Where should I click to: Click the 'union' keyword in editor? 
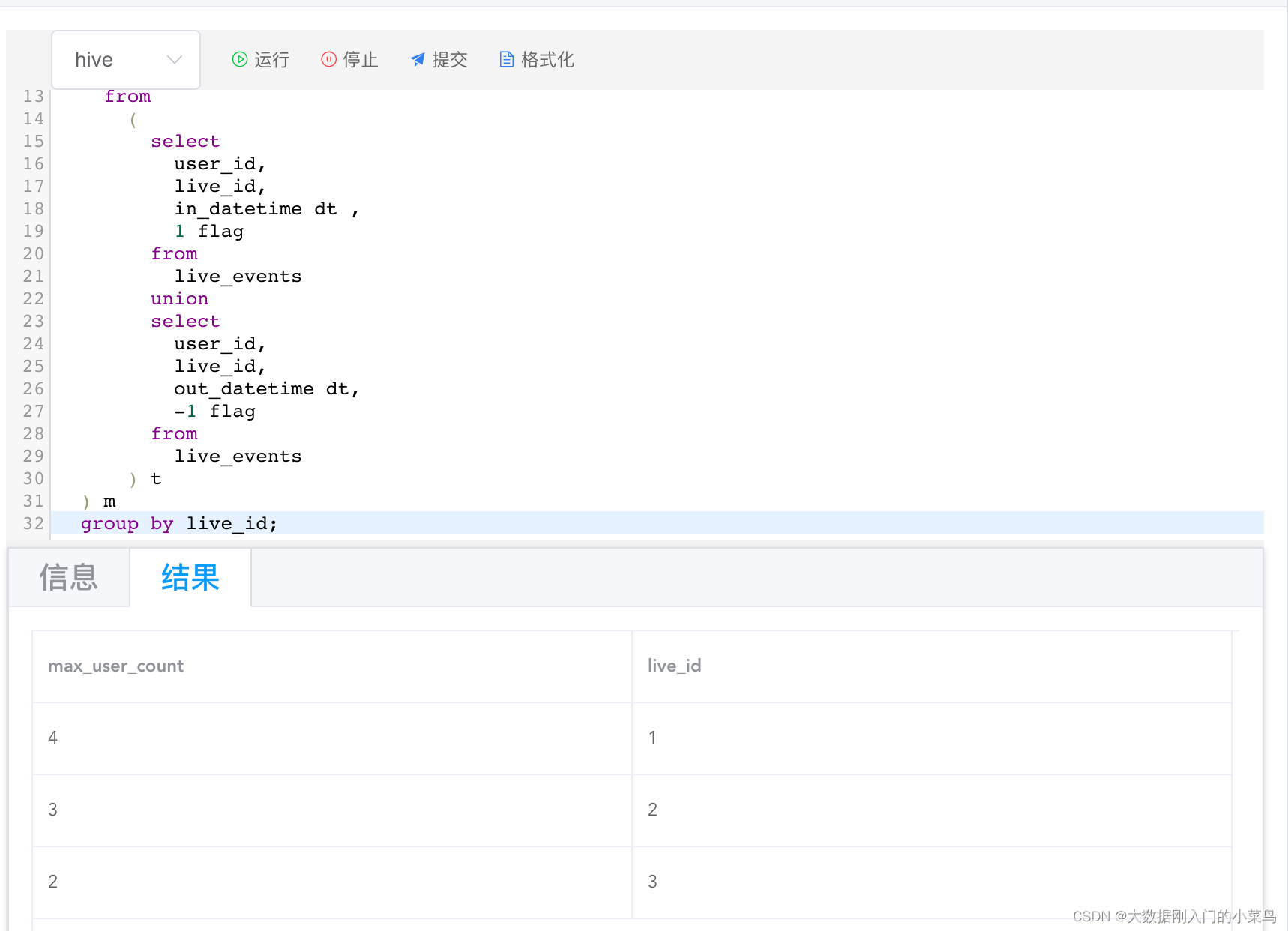click(x=180, y=298)
